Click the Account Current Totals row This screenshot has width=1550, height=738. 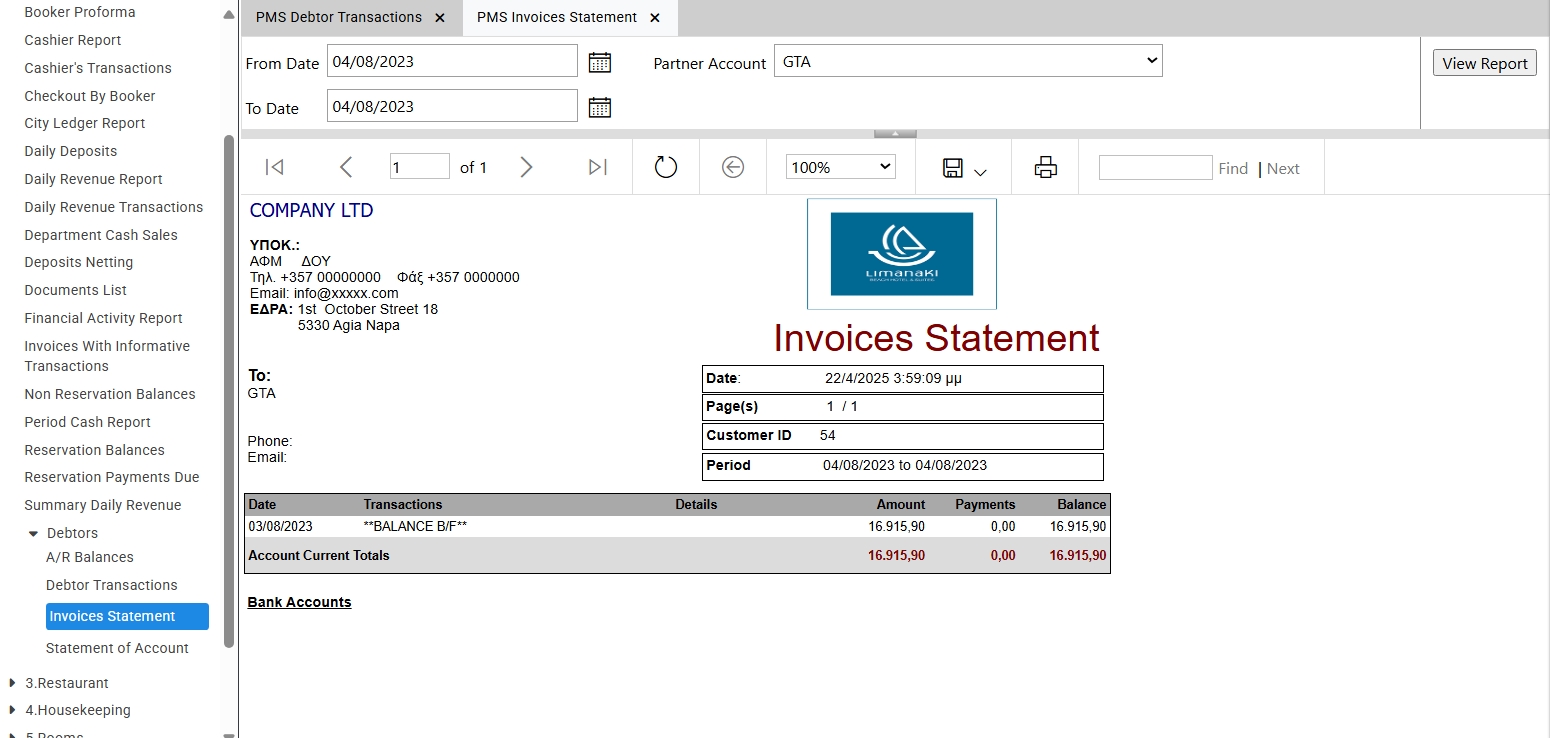click(677, 555)
